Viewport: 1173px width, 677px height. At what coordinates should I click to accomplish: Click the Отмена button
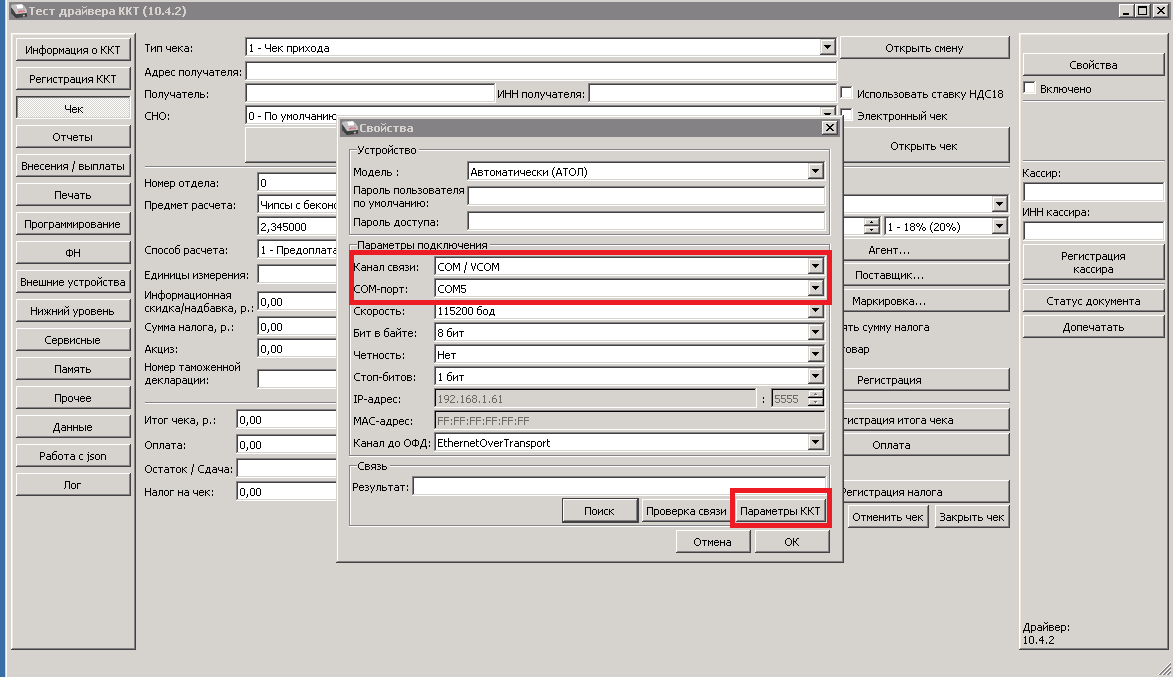click(x=712, y=542)
